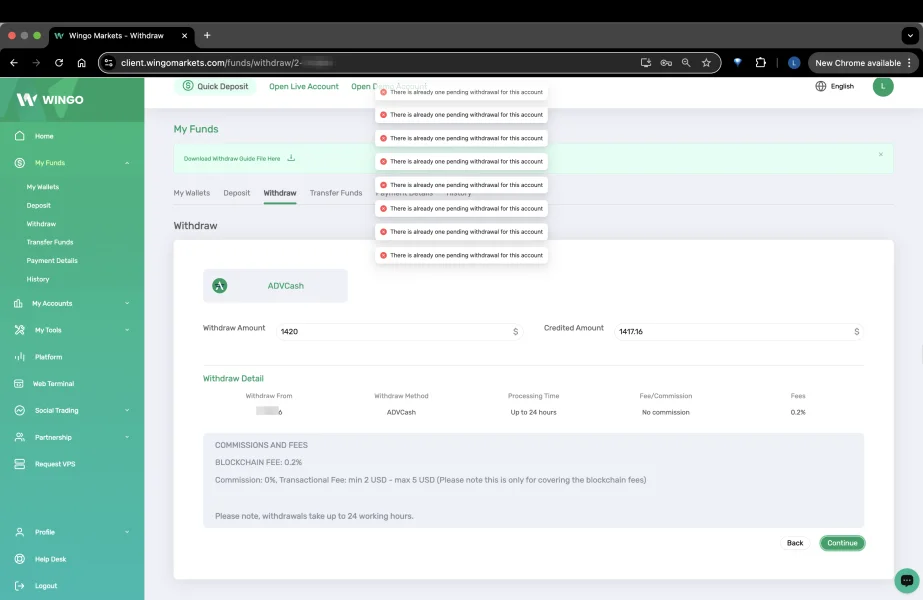
Task: Click the Request VPS server icon
Action: [19, 464]
